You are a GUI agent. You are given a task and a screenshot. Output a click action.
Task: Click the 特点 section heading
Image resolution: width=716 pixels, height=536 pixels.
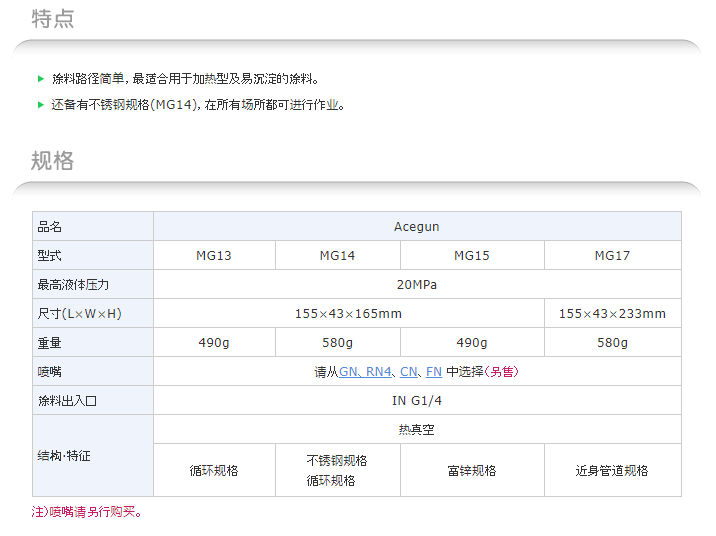pos(53,19)
